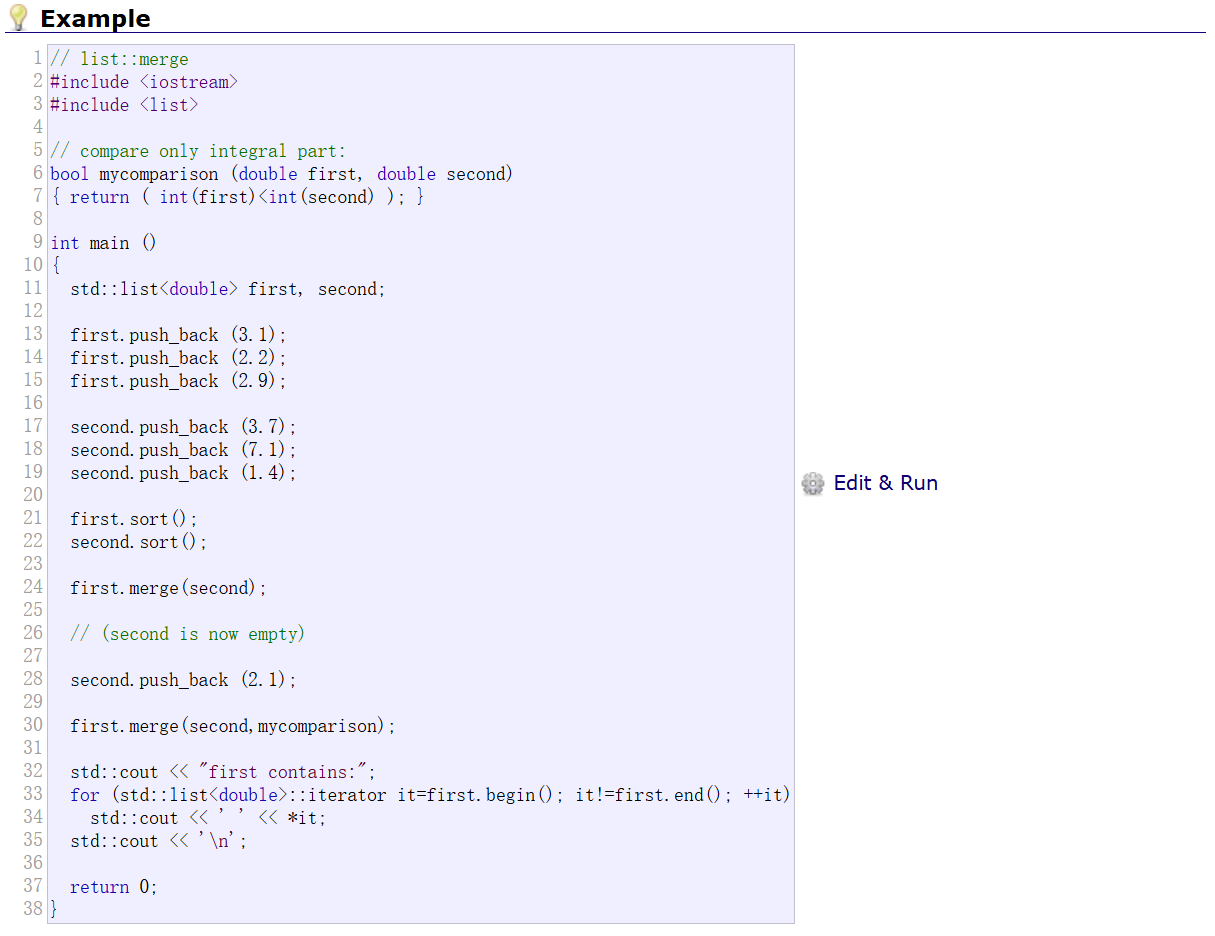Viewport: 1215px width, 936px height.
Task: Open the Edit & Run link
Action: [885, 483]
